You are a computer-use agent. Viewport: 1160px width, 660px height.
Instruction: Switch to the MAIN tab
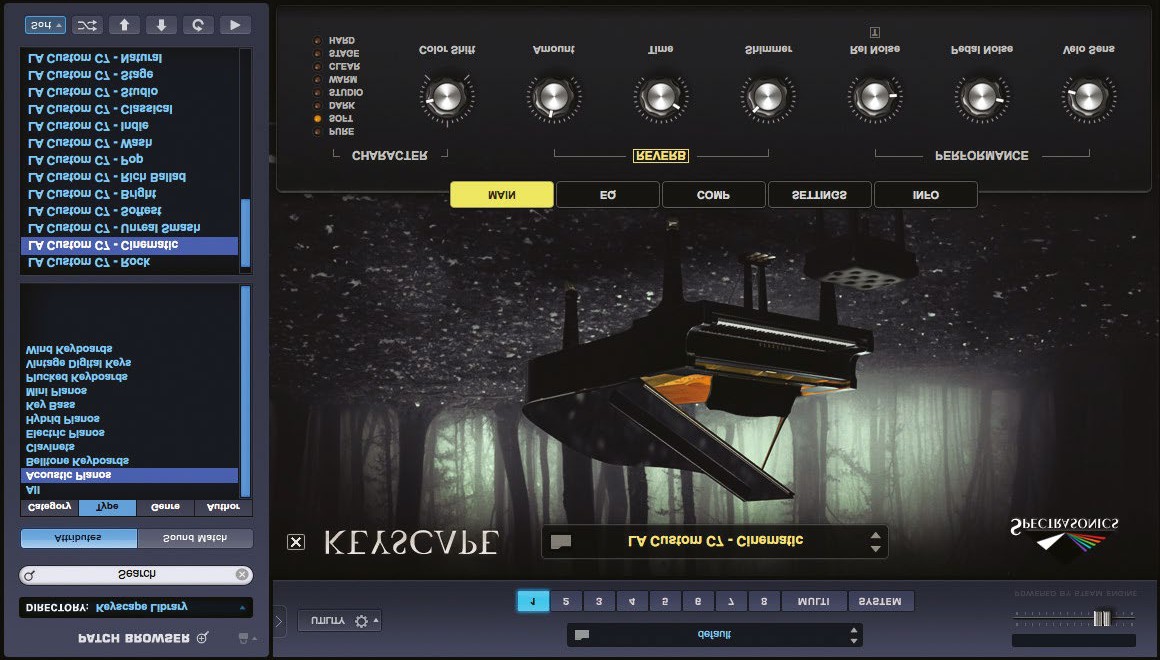502,195
